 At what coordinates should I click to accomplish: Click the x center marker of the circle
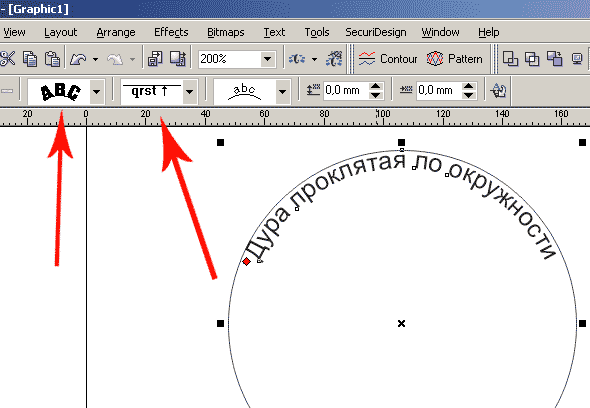401,323
